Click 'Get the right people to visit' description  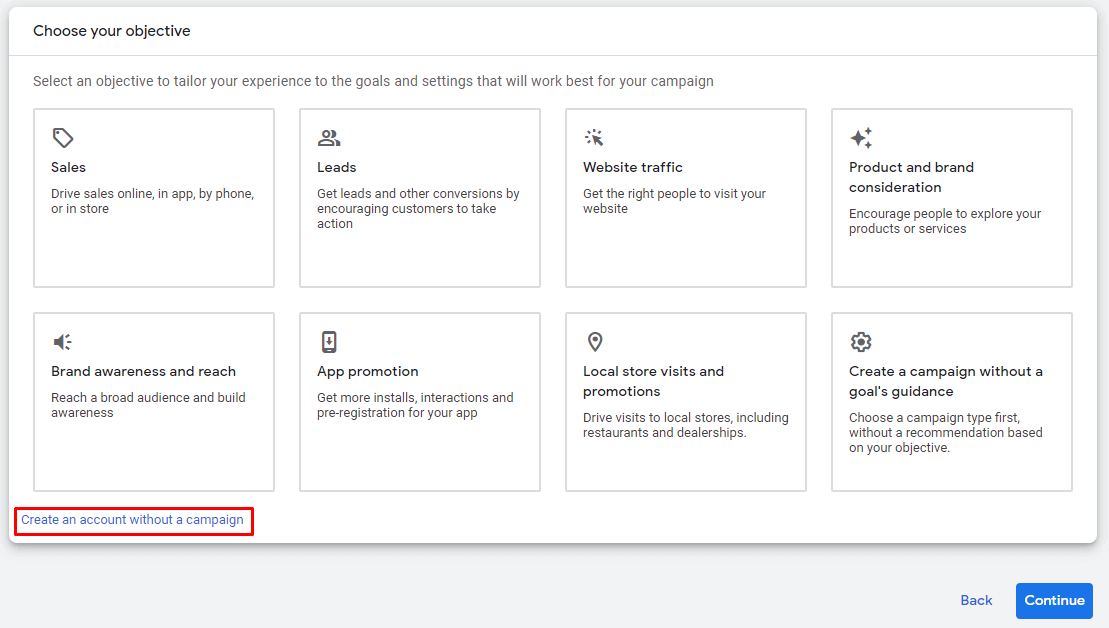pyautogui.click(x=674, y=201)
